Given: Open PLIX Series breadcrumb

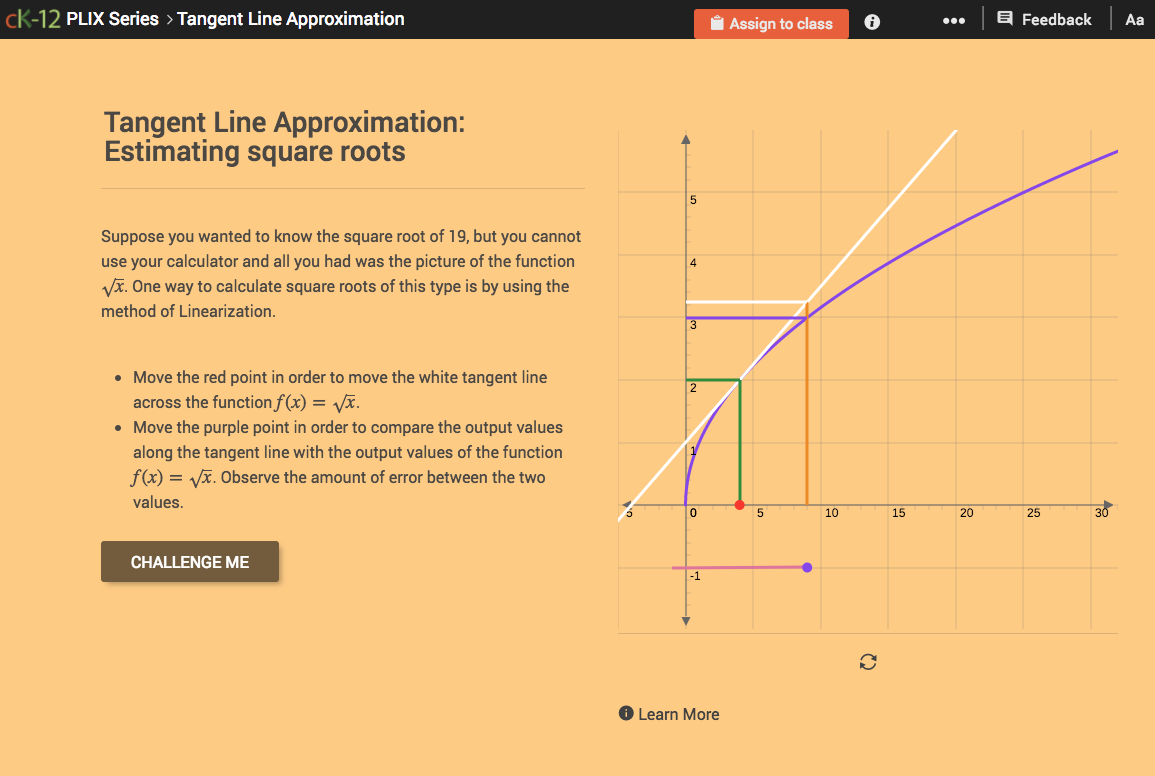Looking at the screenshot, I should click(x=112, y=18).
